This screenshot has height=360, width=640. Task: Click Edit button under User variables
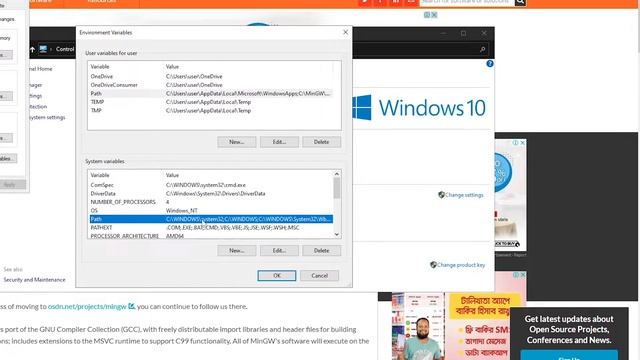(279, 142)
